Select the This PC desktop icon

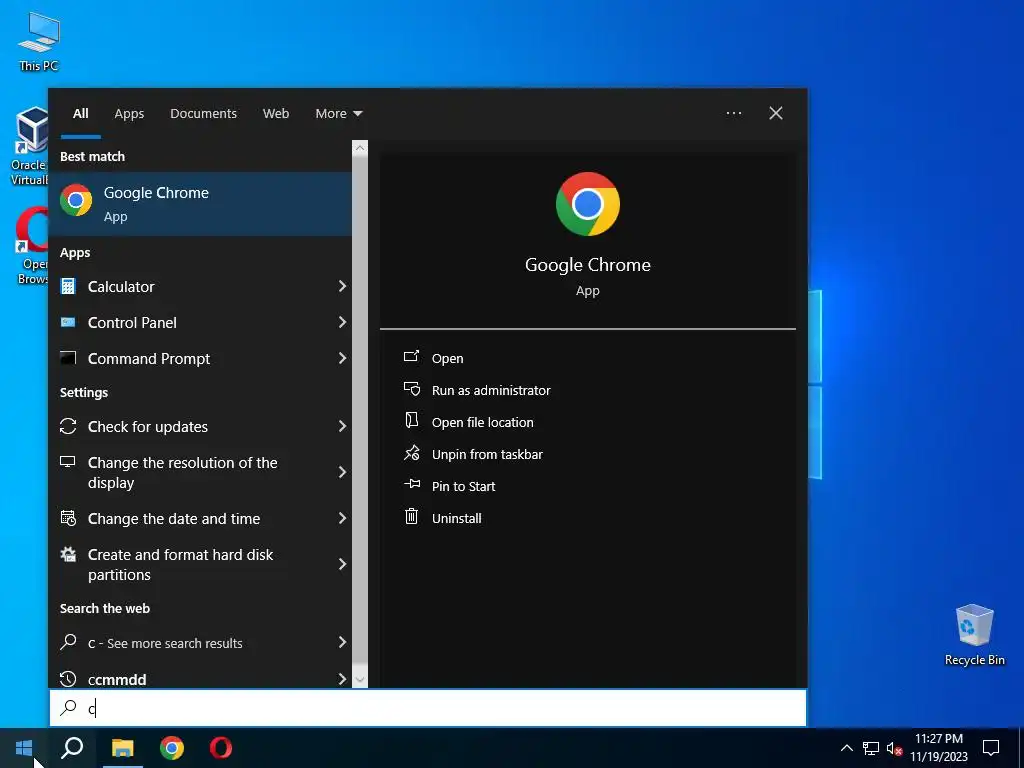[x=39, y=42]
